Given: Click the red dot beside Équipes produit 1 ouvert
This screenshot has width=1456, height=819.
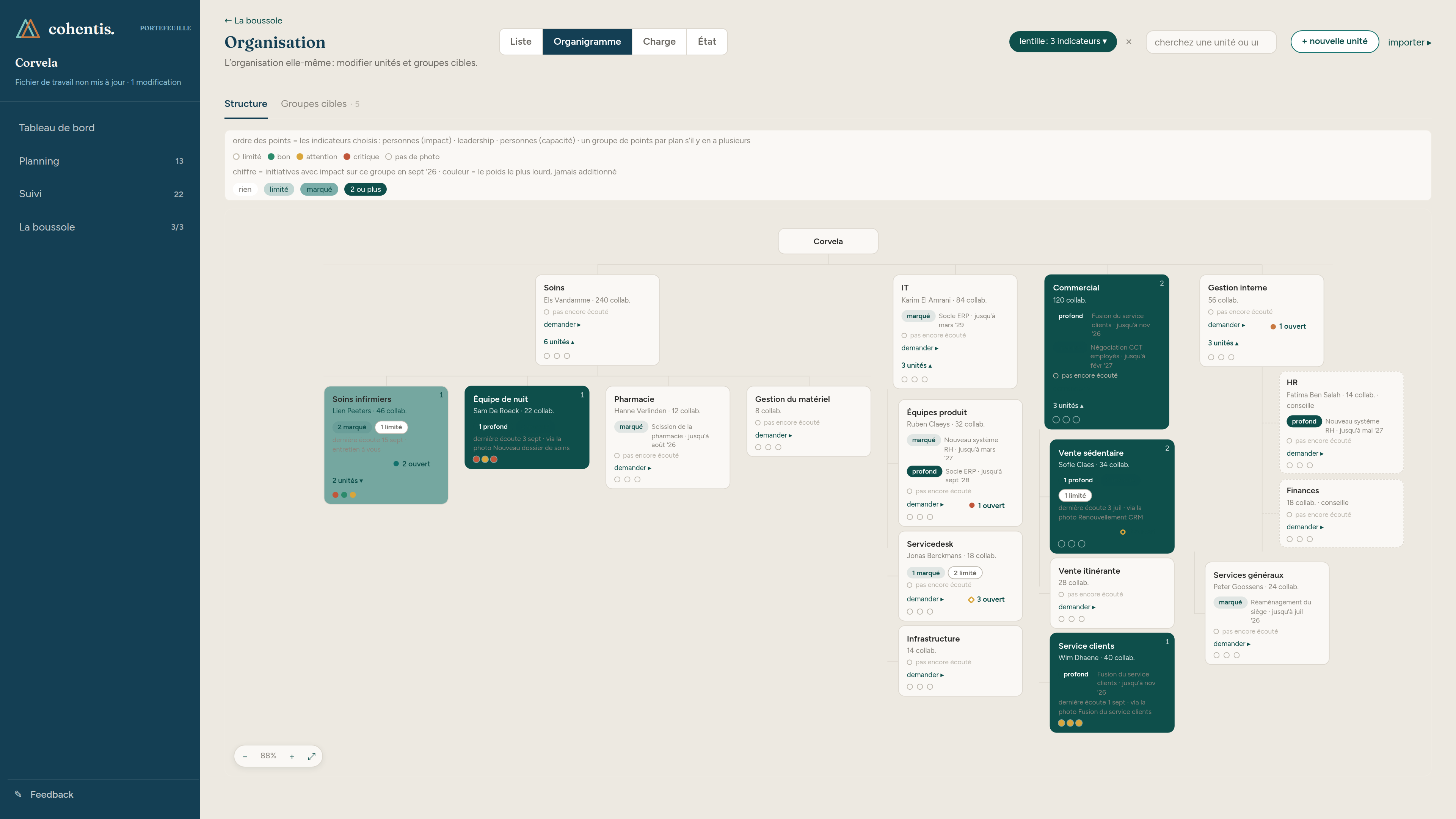Looking at the screenshot, I should (971, 506).
